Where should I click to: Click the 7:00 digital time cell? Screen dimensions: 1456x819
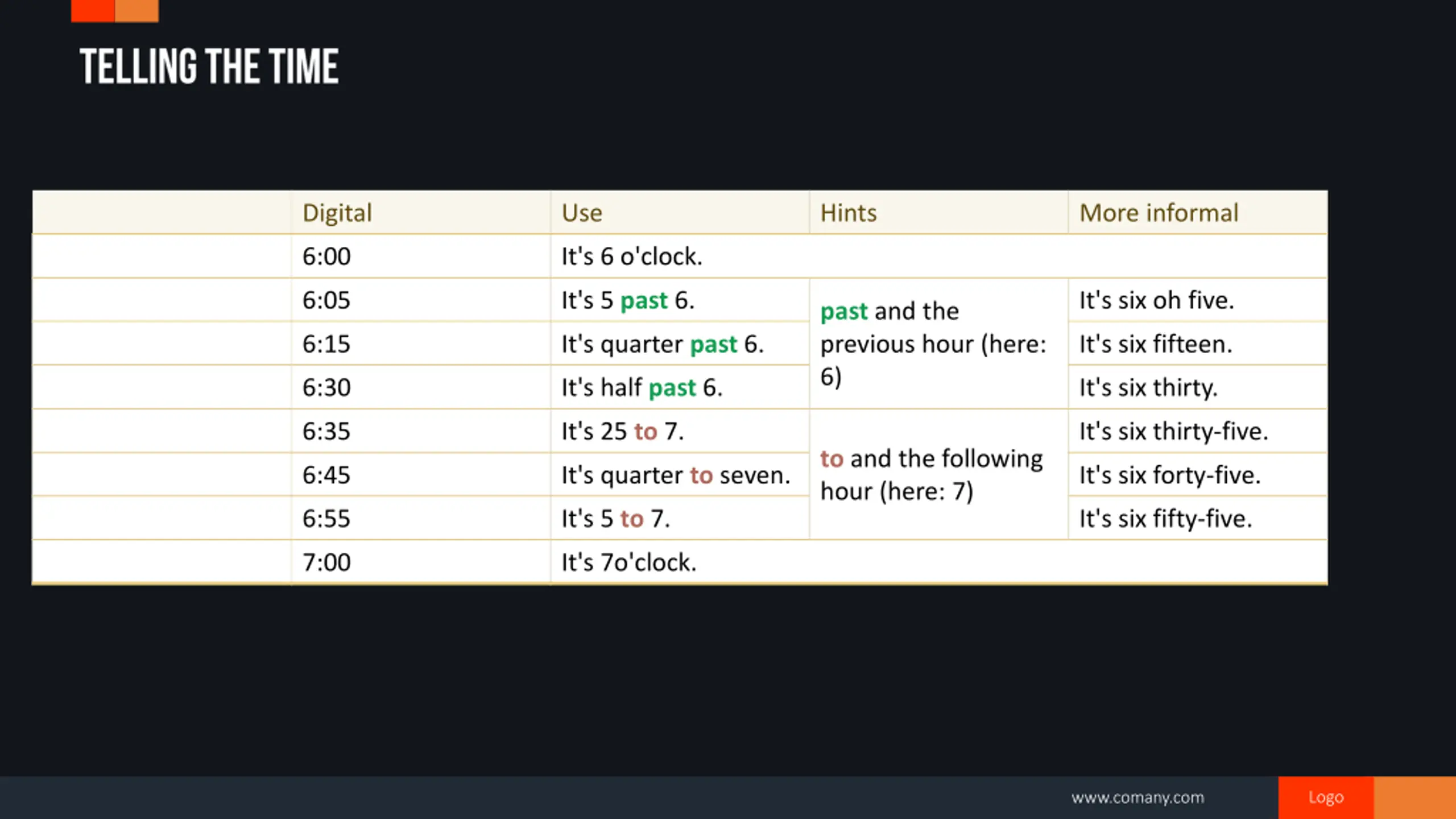click(421, 562)
